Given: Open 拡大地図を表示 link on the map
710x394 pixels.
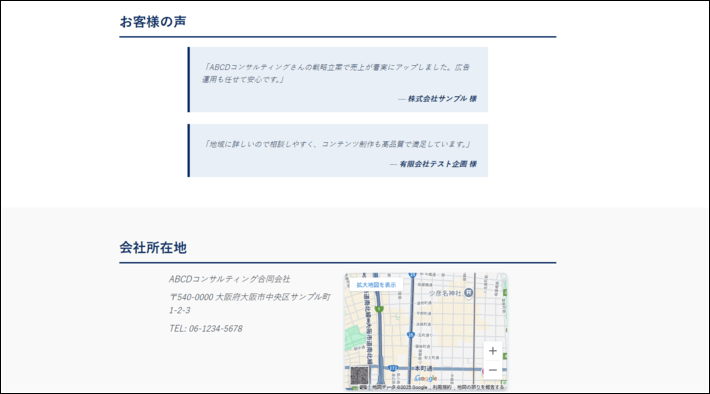Looking at the screenshot, I should tap(376, 285).
